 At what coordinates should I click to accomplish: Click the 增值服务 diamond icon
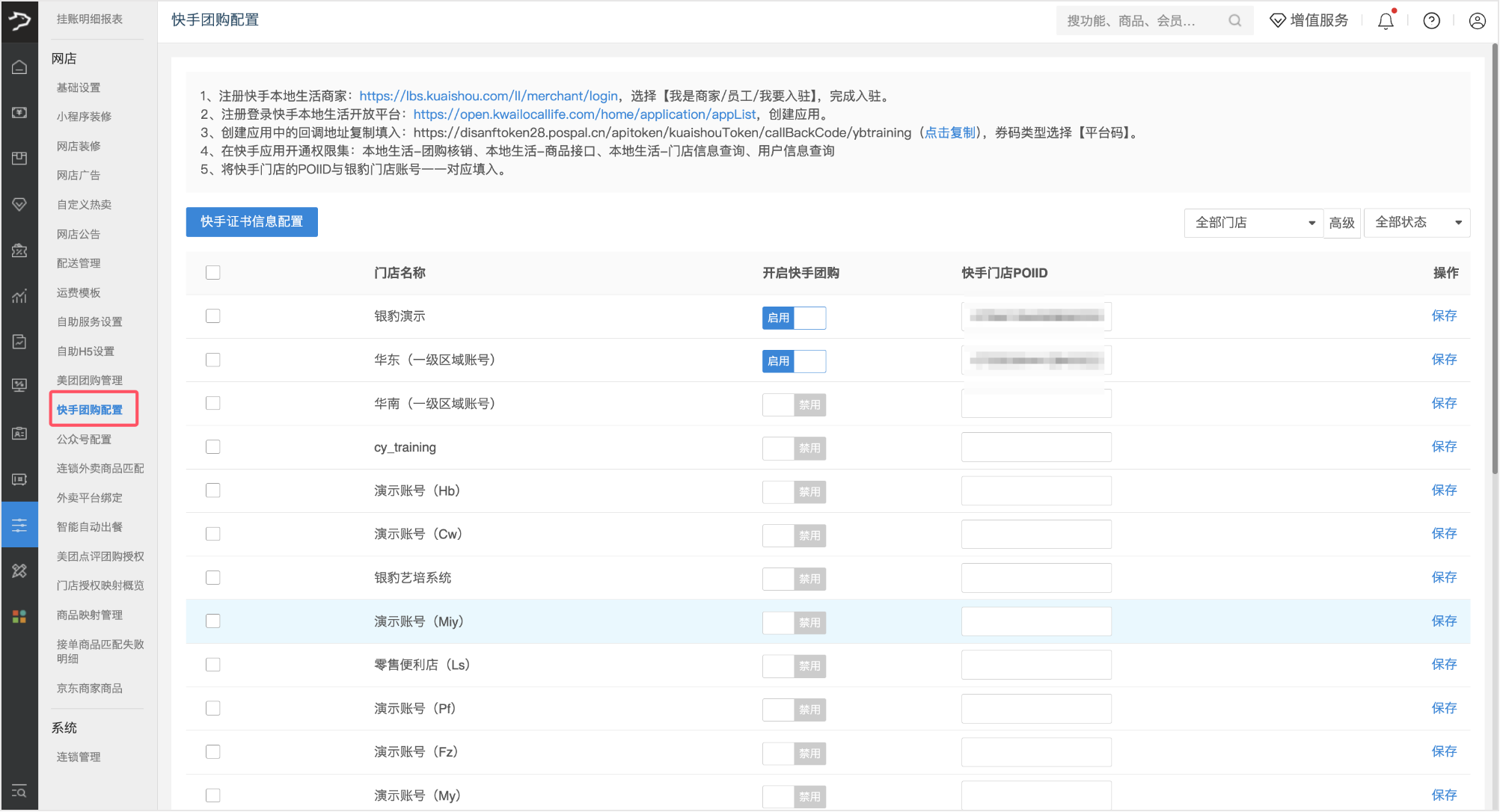coord(1278,21)
